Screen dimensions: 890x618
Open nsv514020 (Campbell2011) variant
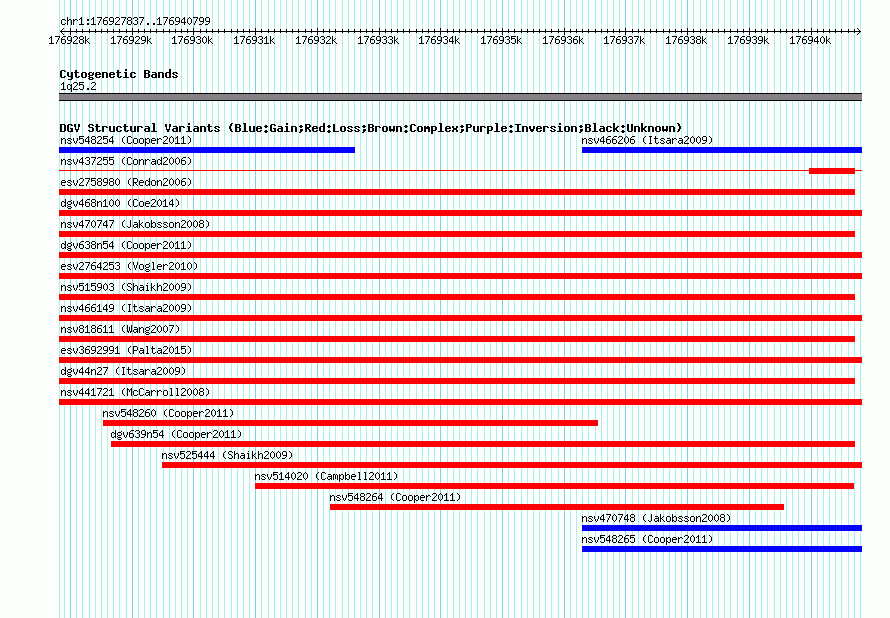(x=326, y=476)
